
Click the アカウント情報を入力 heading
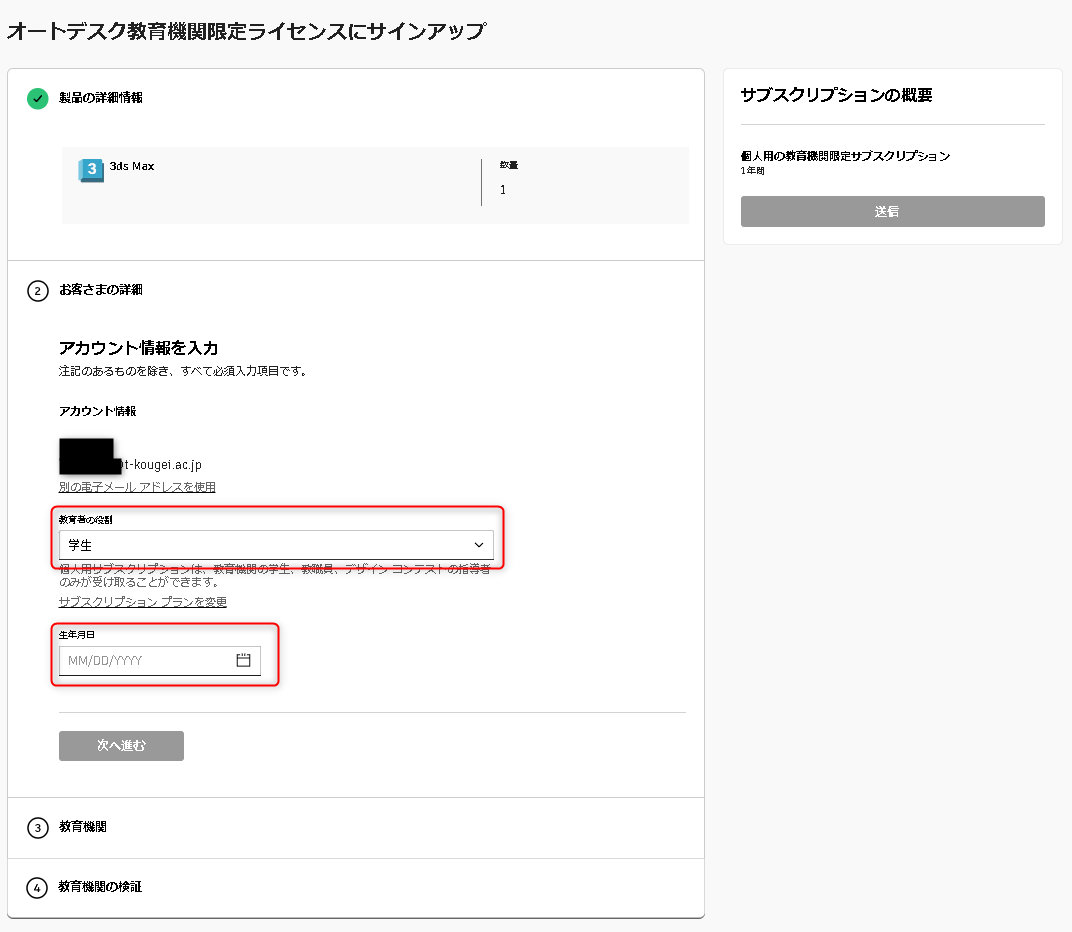(x=138, y=348)
